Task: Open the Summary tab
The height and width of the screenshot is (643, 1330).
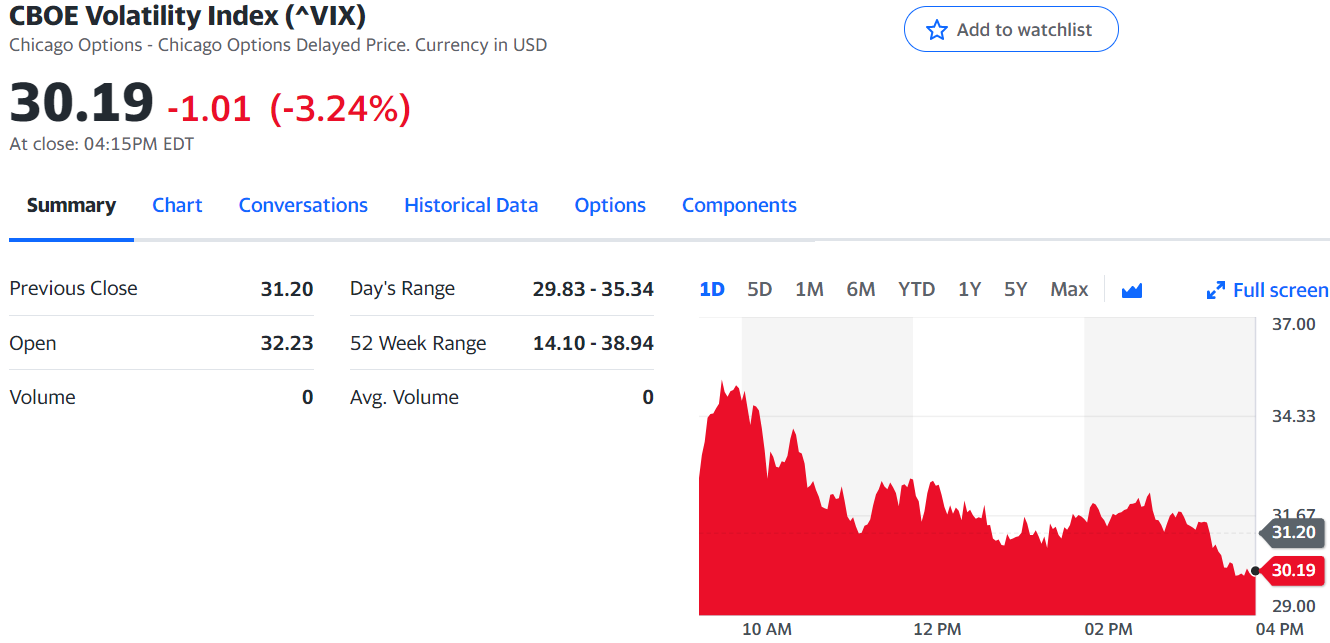Action: click(x=71, y=205)
